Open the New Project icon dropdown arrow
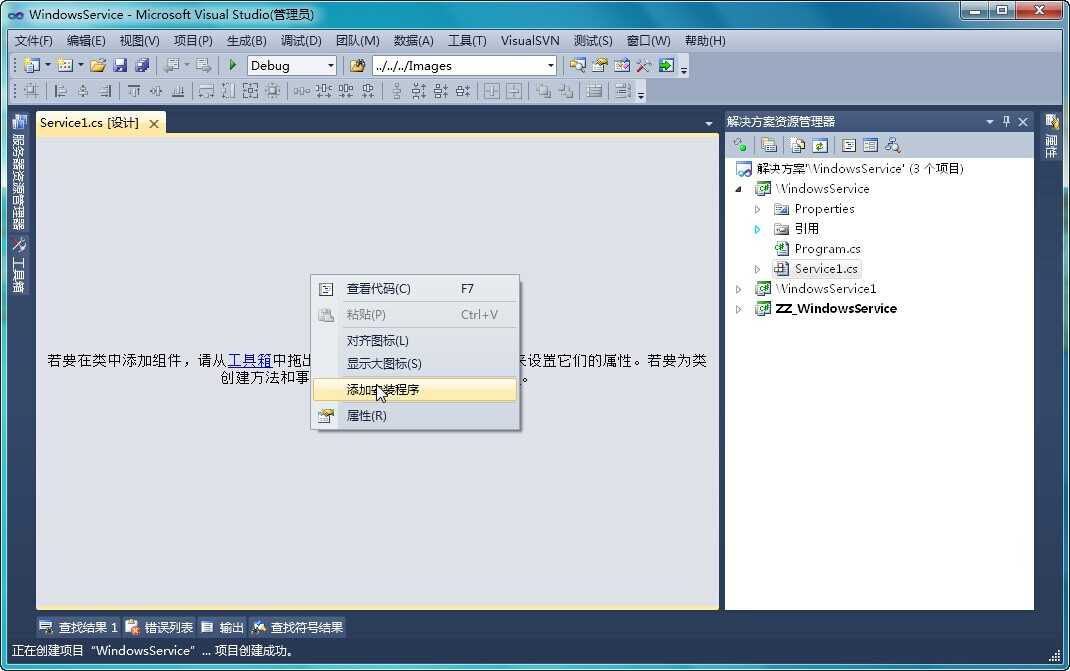Viewport: 1070px width, 671px height. pos(48,66)
